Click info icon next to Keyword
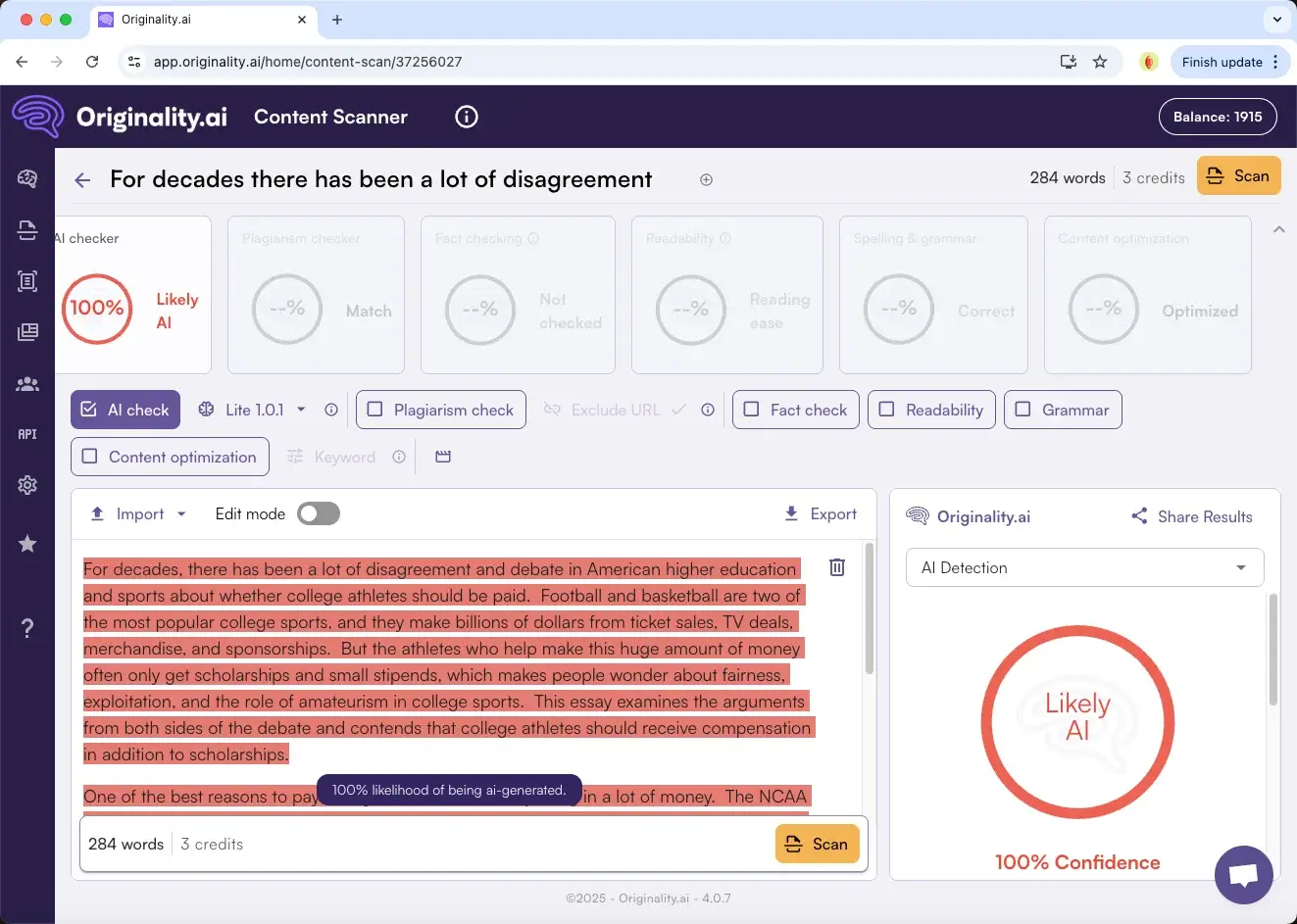The width and height of the screenshot is (1297, 924). 399,457
